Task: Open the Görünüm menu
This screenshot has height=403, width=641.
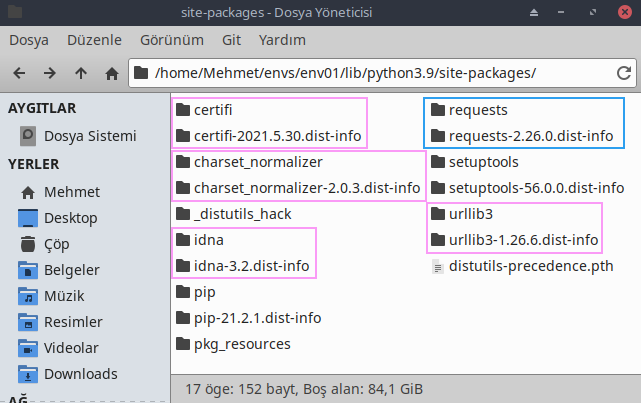Action: [x=172, y=40]
